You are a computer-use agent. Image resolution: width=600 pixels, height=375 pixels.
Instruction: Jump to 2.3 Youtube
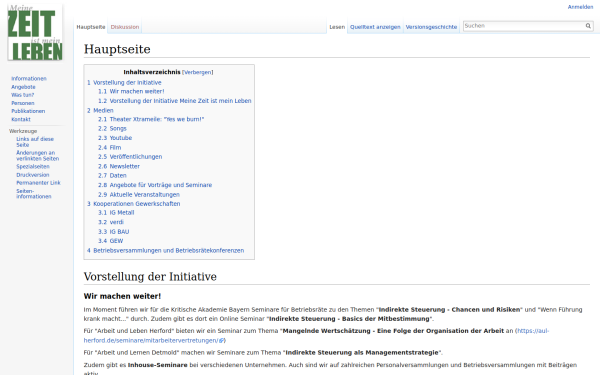pos(115,138)
